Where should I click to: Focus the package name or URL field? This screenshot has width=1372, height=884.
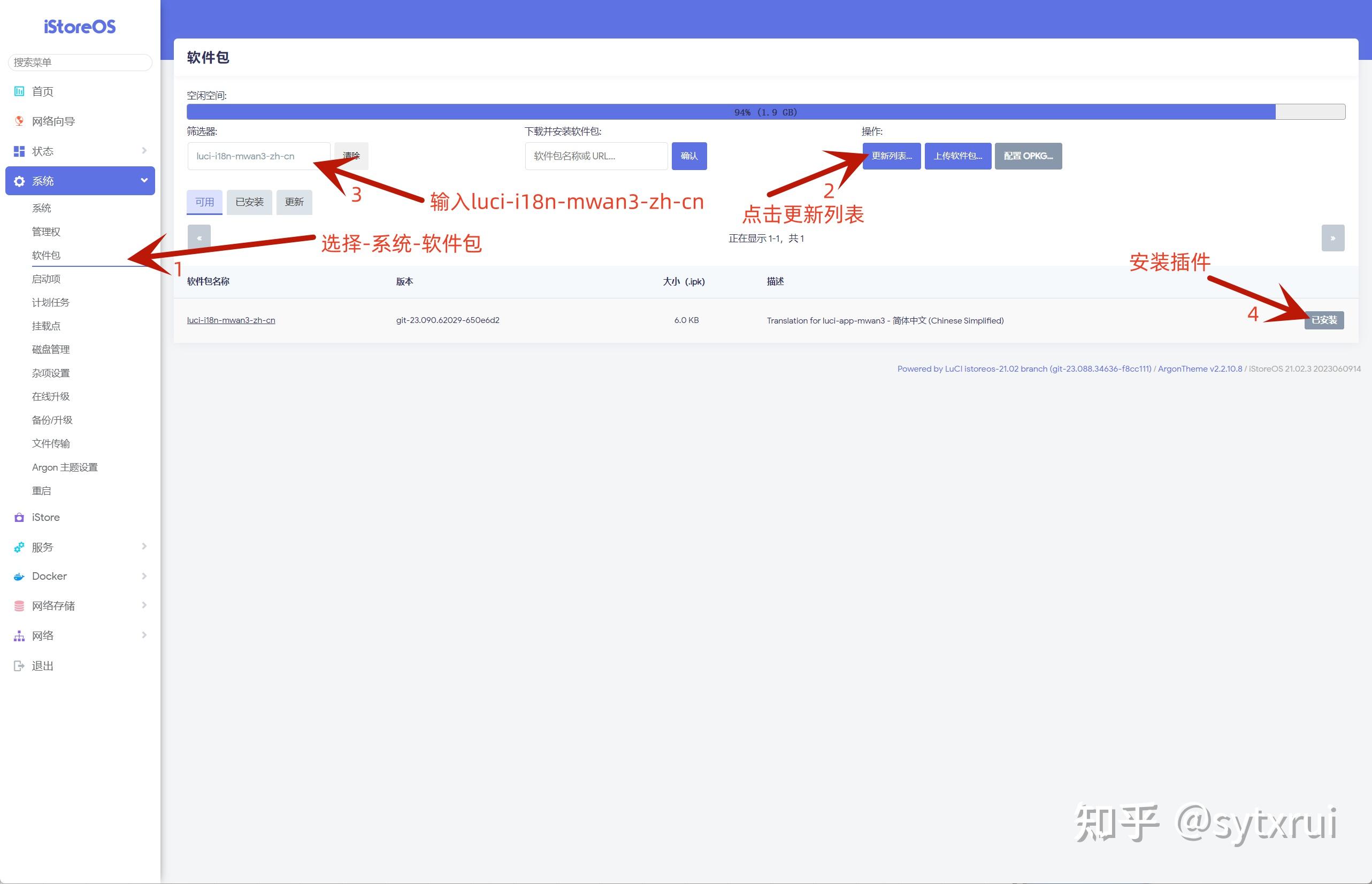pyautogui.click(x=596, y=156)
